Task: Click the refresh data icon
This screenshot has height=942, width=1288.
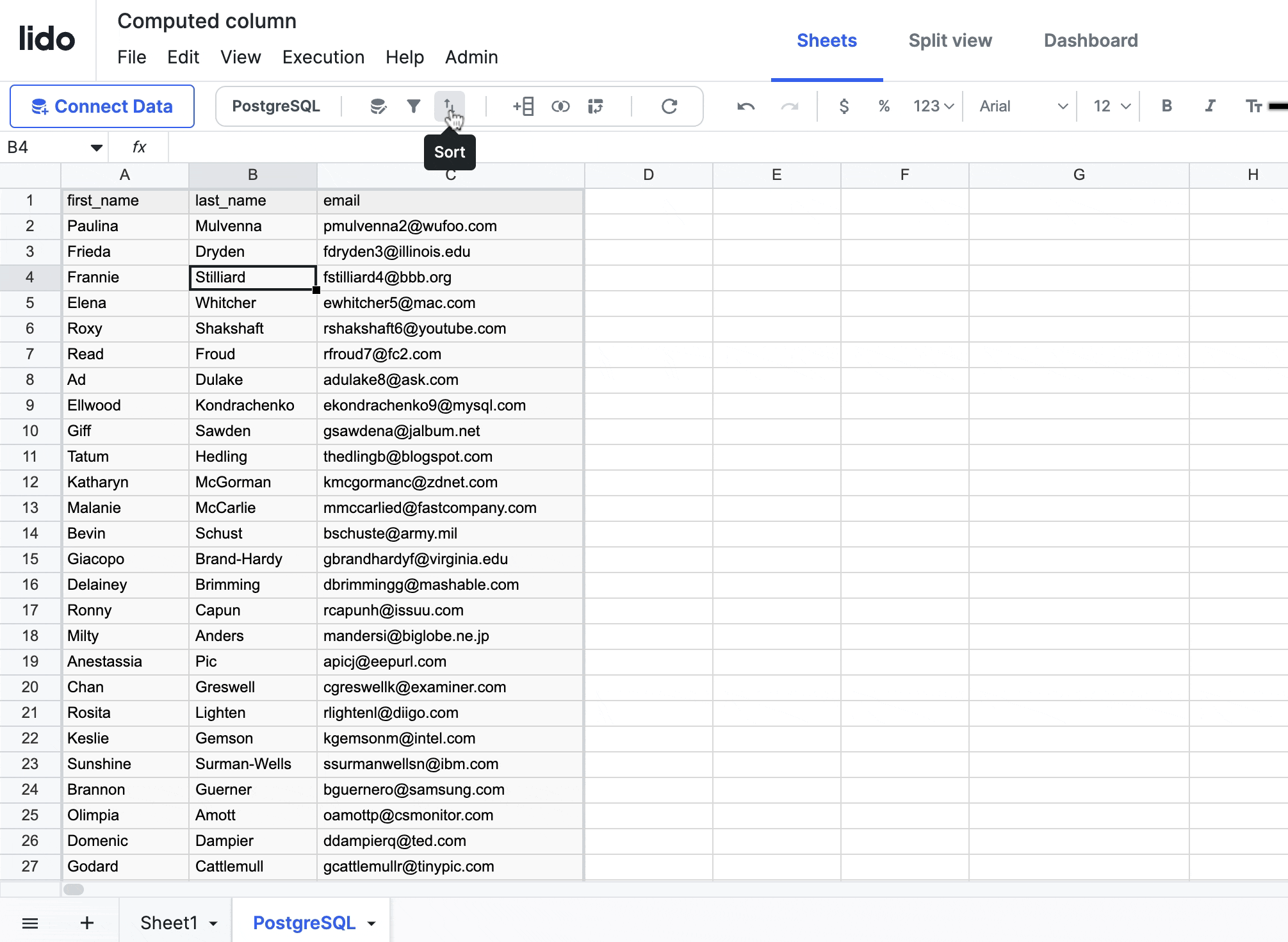Action: [669, 106]
